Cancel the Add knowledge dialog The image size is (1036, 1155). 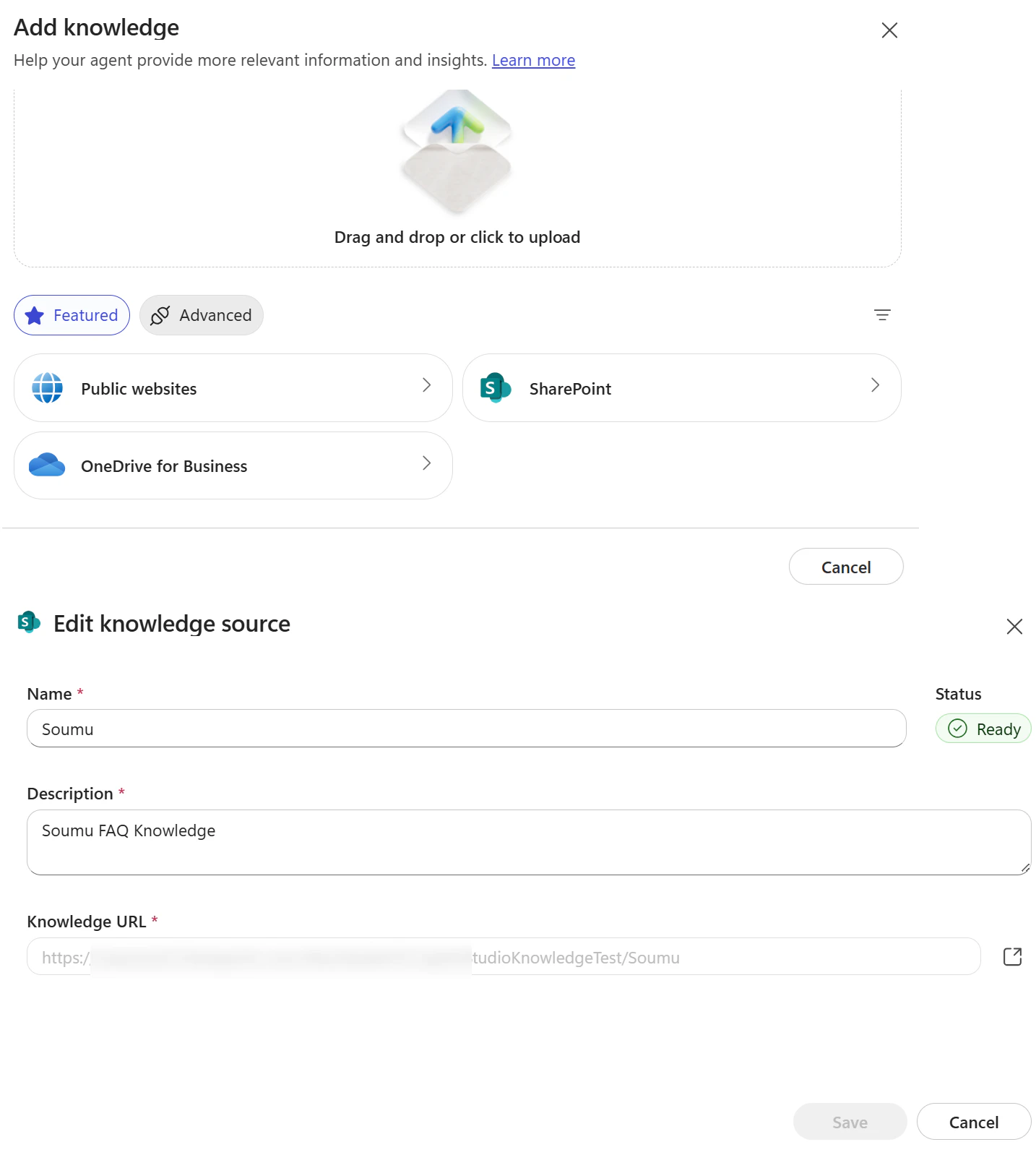point(846,567)
